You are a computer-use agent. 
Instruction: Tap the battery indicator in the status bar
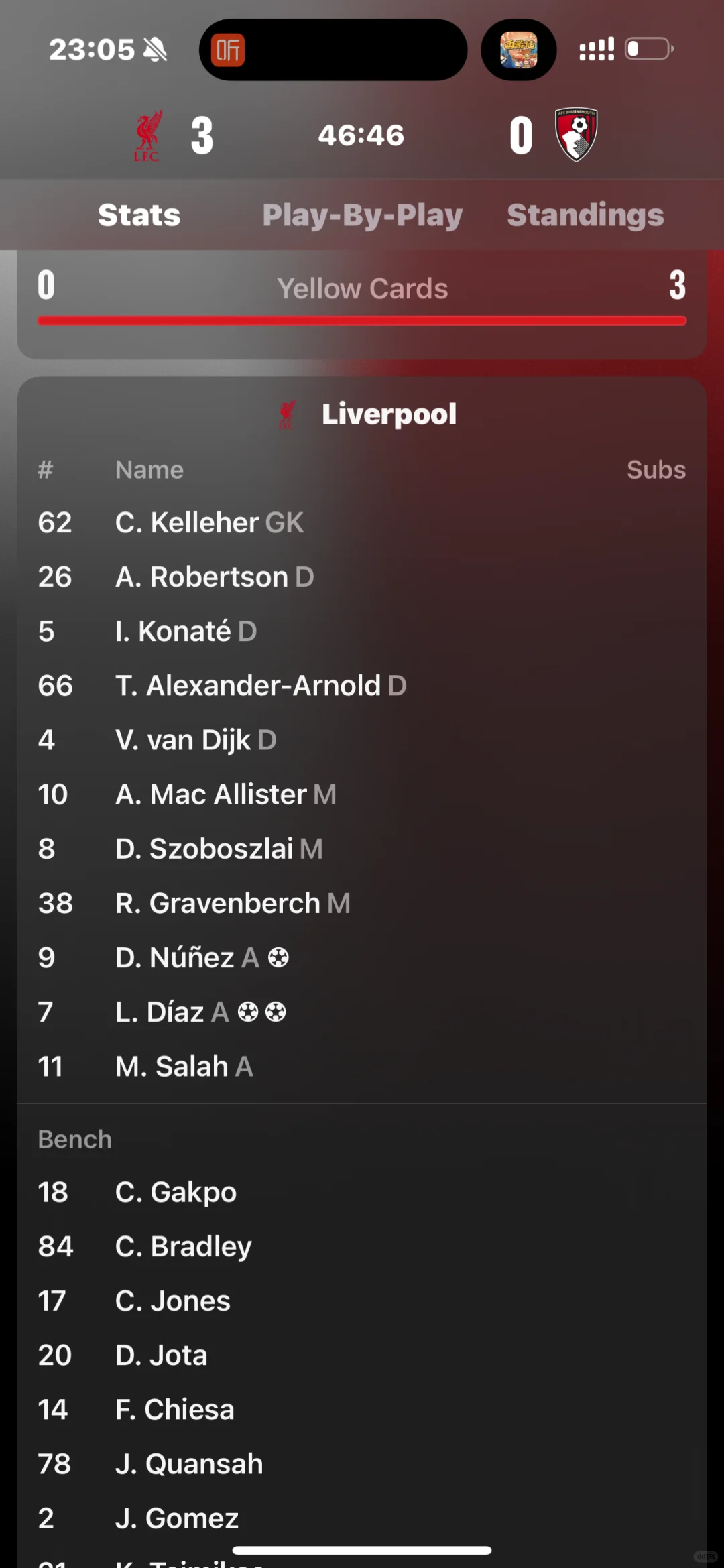click(x=649, y=50)
